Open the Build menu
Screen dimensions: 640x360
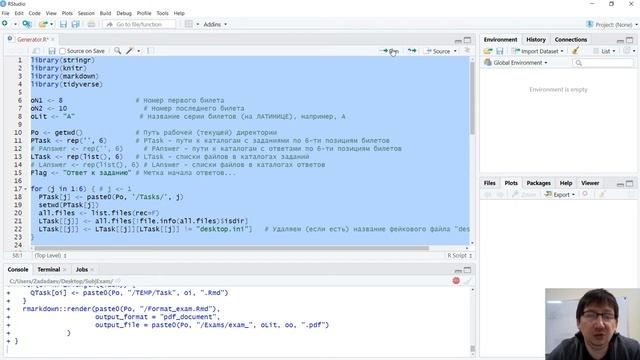105,13
